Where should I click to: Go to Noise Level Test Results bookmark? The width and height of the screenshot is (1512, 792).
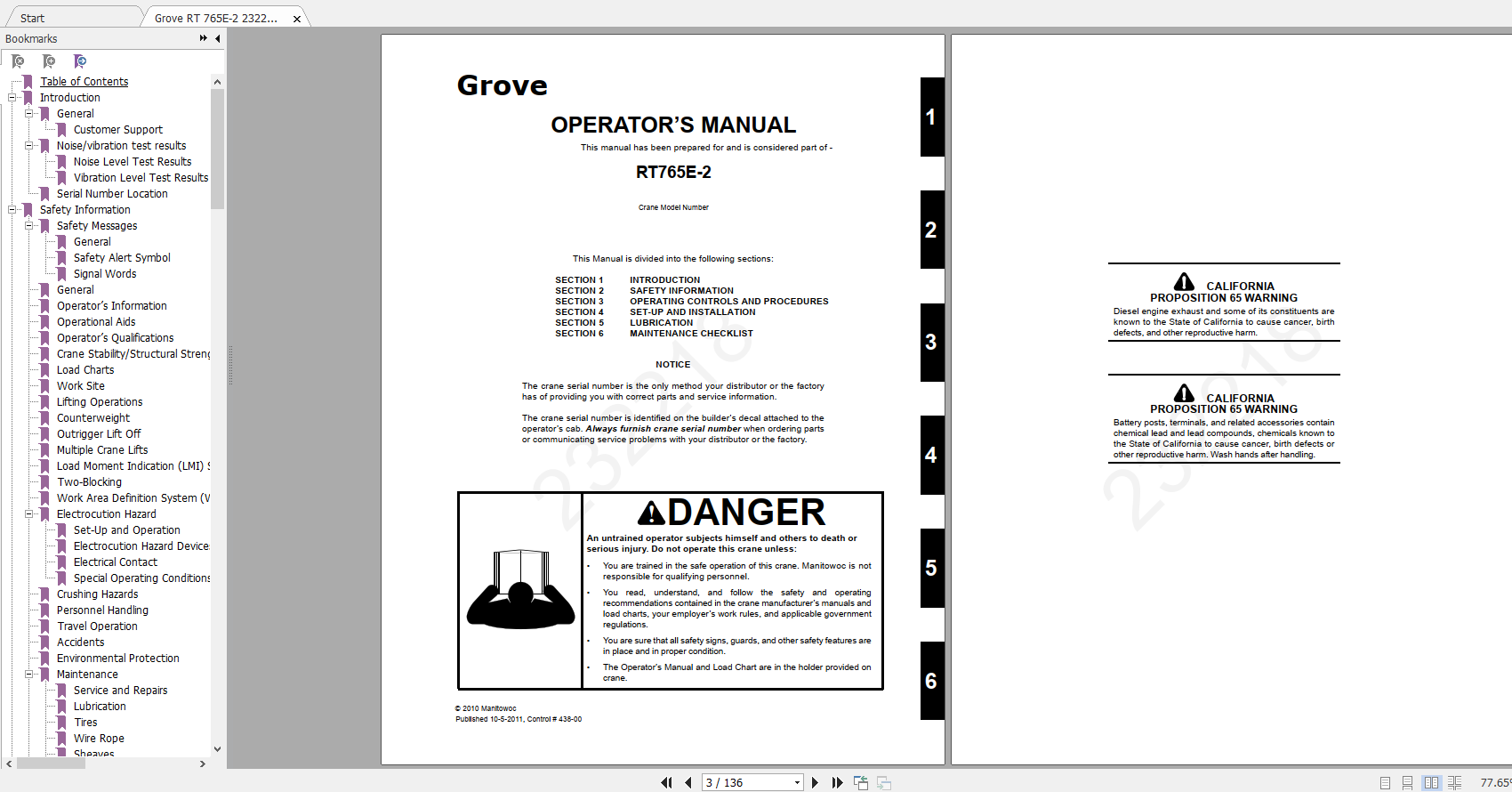click(x=133, y=162)
